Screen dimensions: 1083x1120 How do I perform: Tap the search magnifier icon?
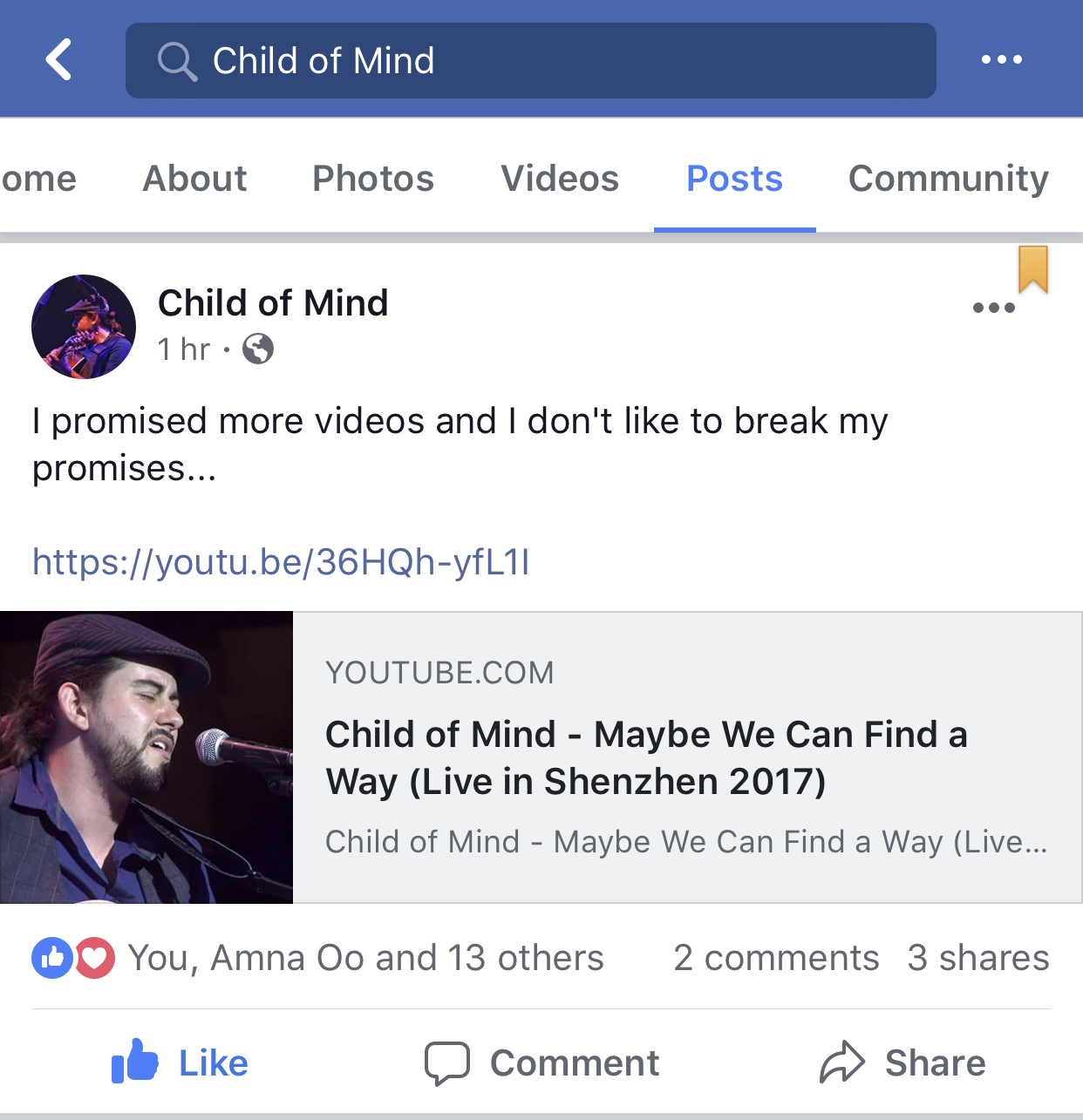(x=176, y=61)
